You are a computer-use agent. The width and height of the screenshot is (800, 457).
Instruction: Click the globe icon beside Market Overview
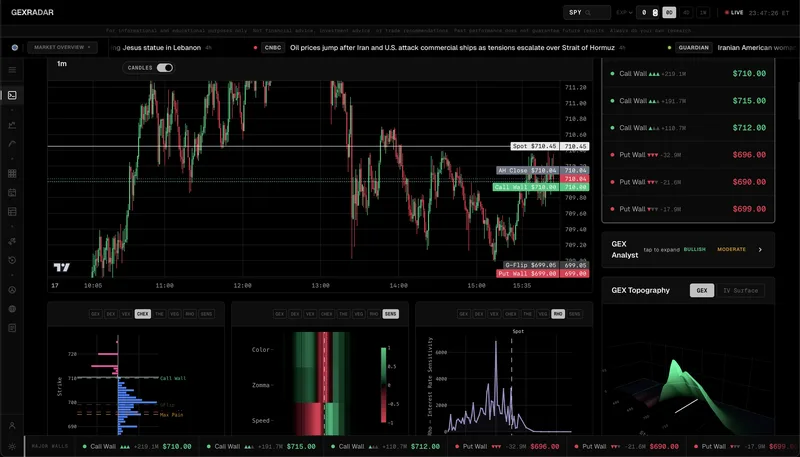tap(15, 47)
